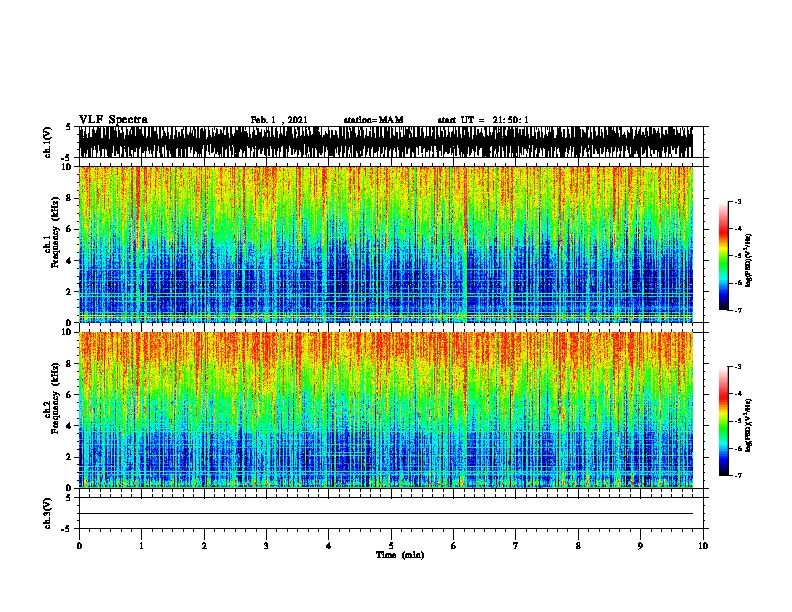This screenshot has height=612, width=792.
Task: Select the "start UT = 21:50: 1" header text
Action: pos(483,120)
